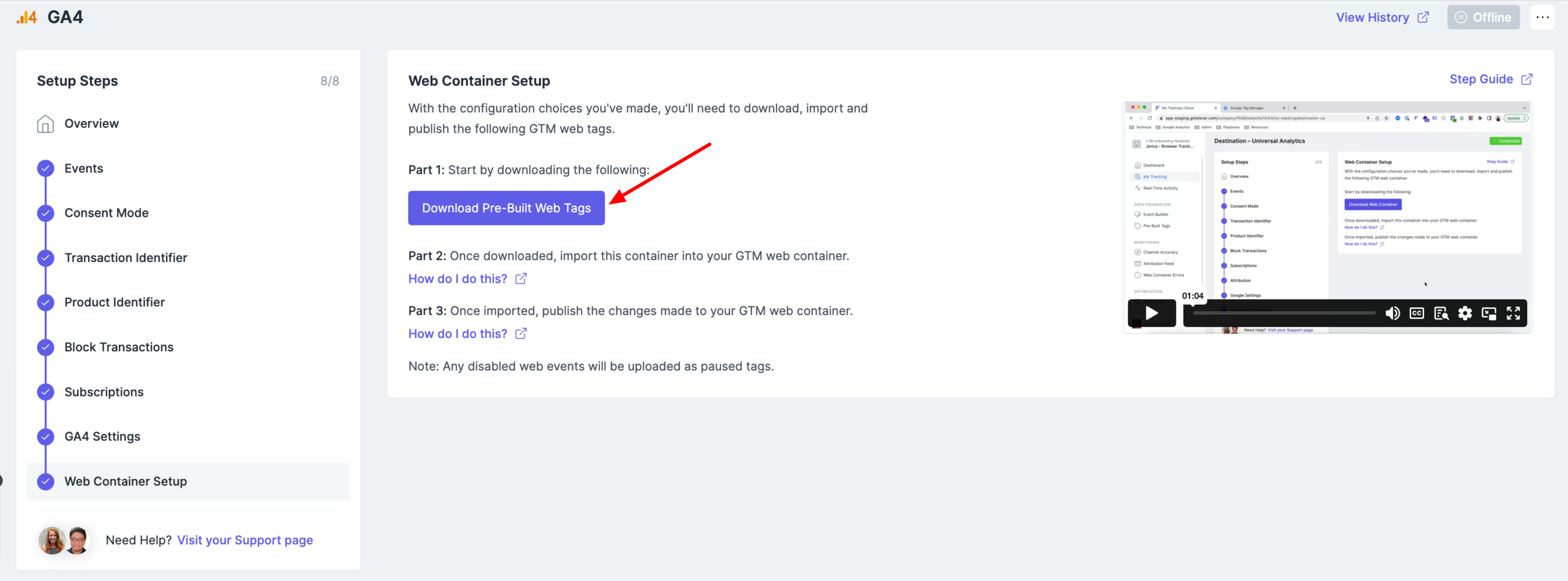
Task: Open the three-dots more options menu
Action: tap(1542, 17)
